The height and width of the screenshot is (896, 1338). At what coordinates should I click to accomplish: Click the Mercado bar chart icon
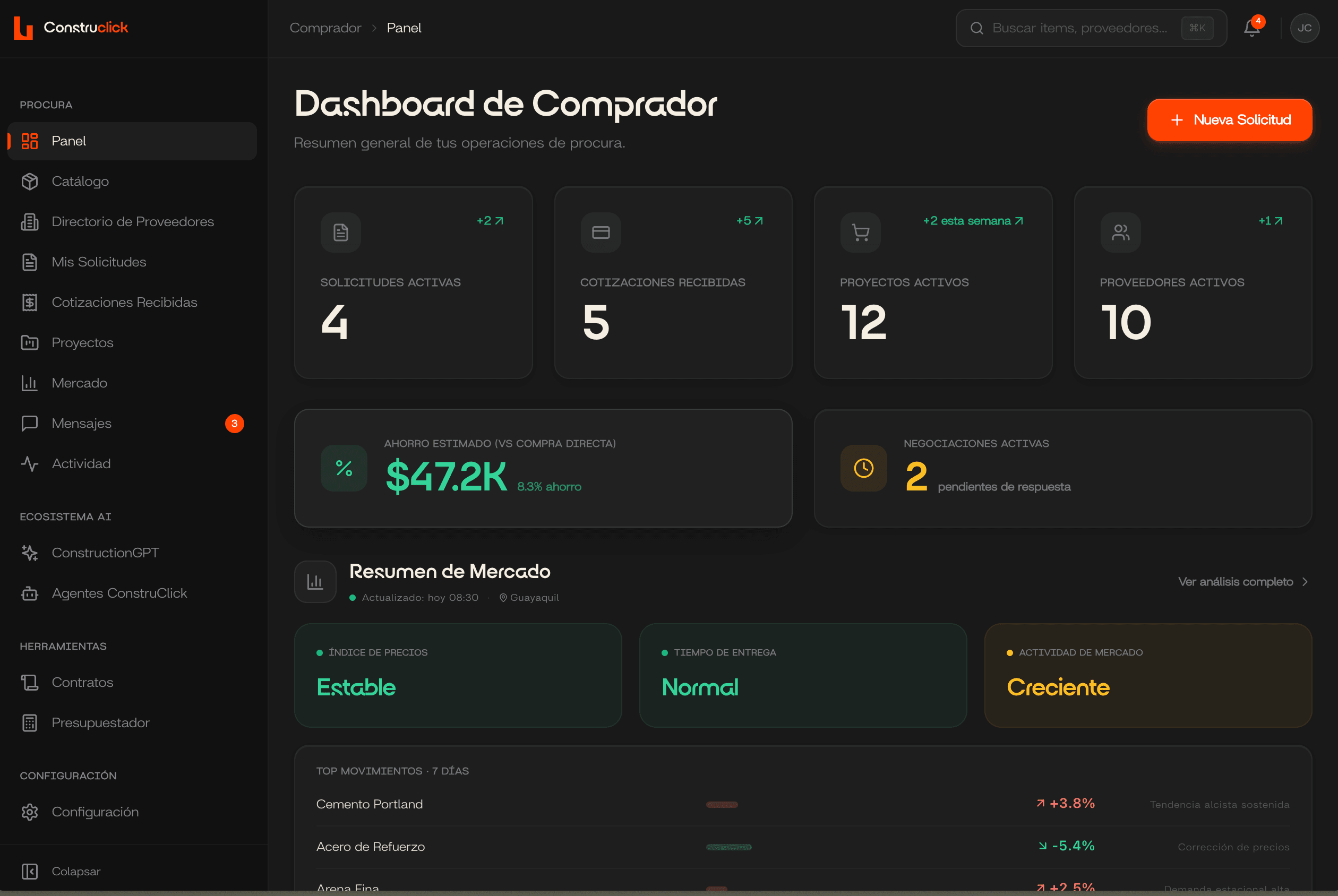point(29,383)
